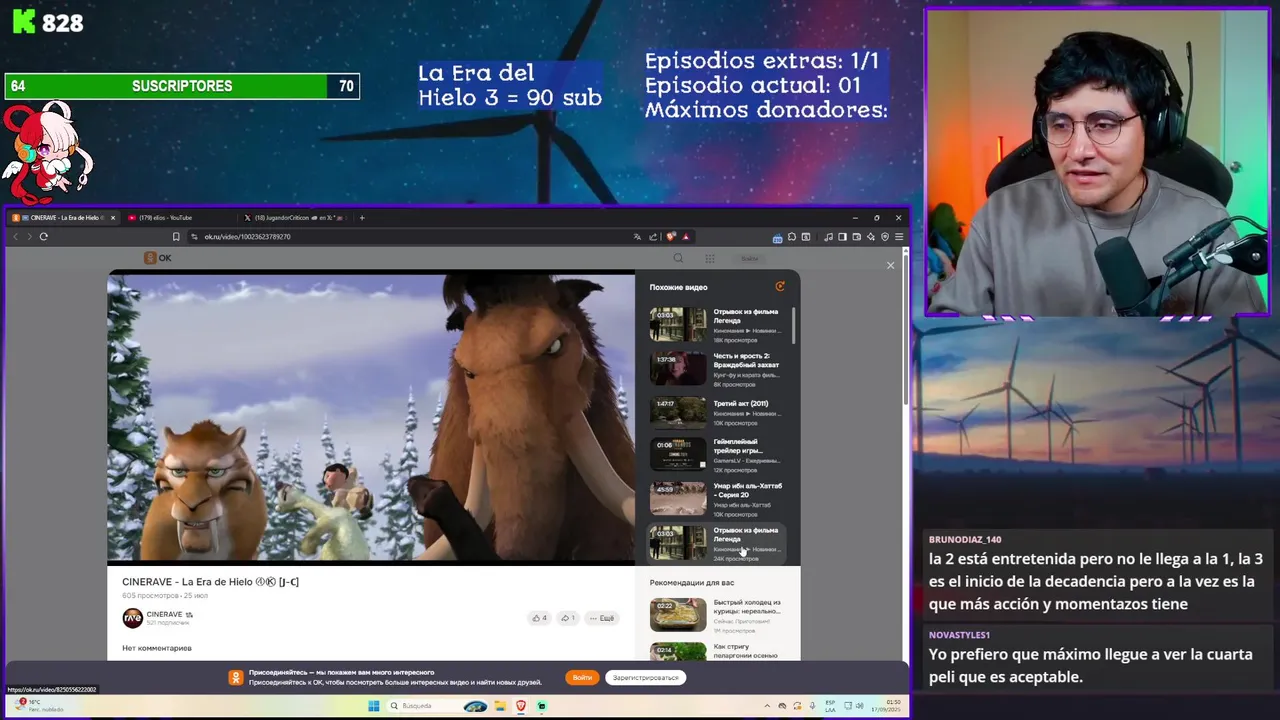This screenshot has width=1280, height=720.
Task: Click the share icon in address bar
Action: pyautogui.click(x=653, y=237)
